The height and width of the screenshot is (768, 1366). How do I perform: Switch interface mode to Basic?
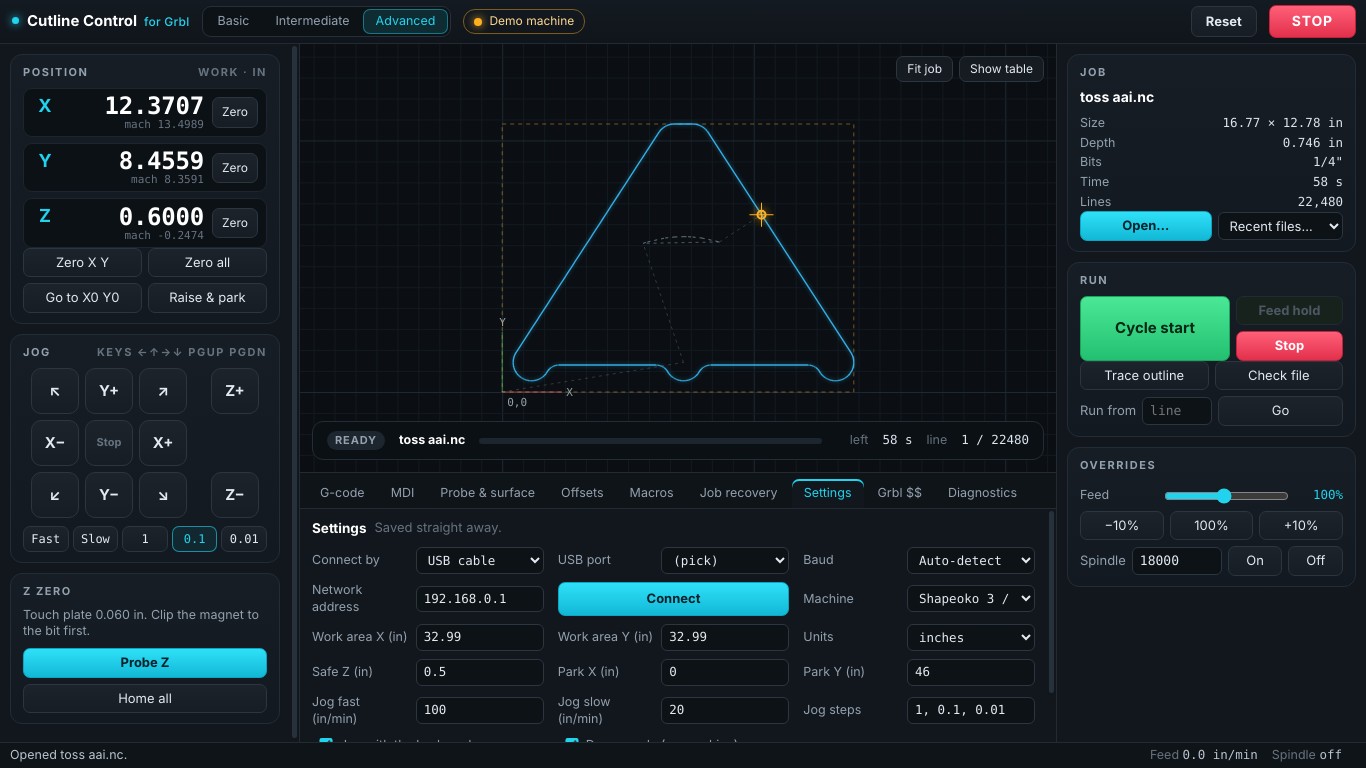(233, 21)
